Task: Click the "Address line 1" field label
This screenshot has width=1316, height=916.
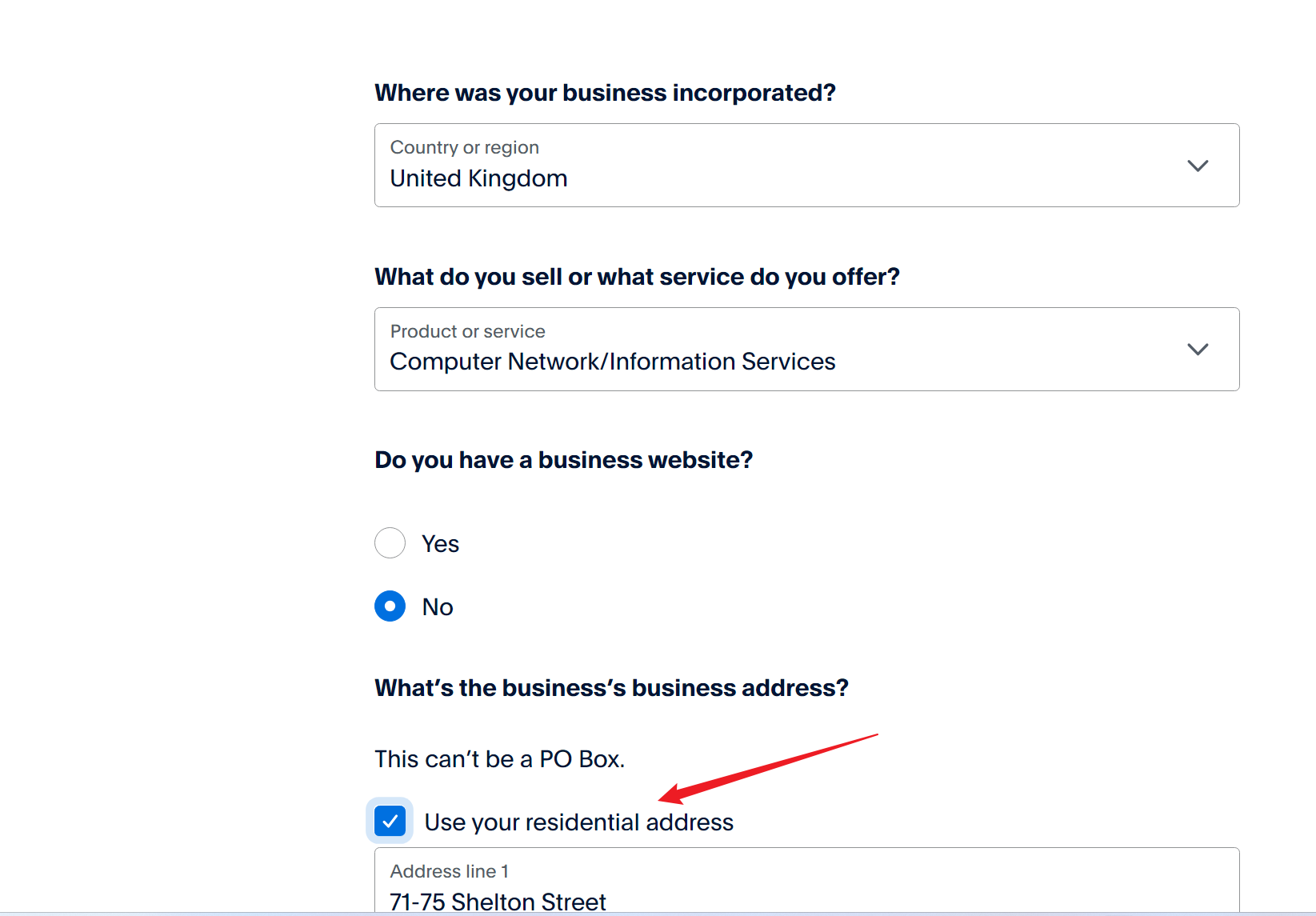Action: 449,871
